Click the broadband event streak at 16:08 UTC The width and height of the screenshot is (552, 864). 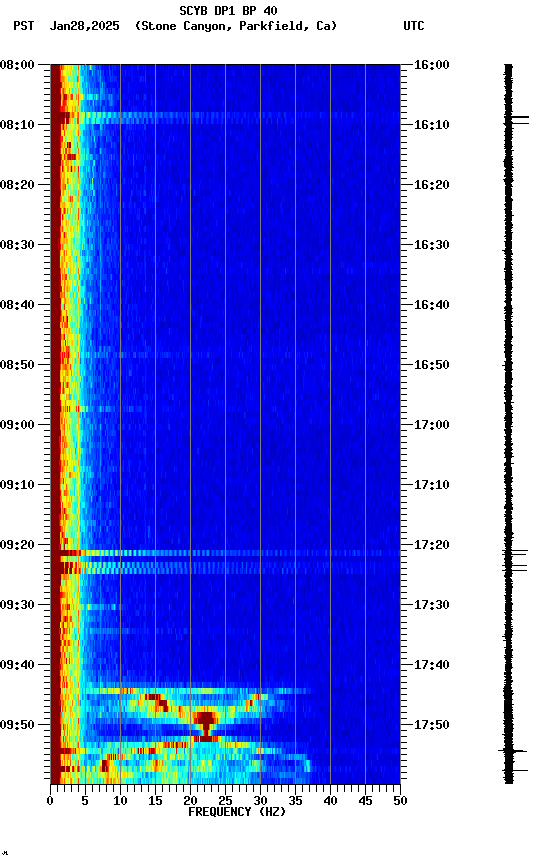pyautogui.click(x=225, y=115)
